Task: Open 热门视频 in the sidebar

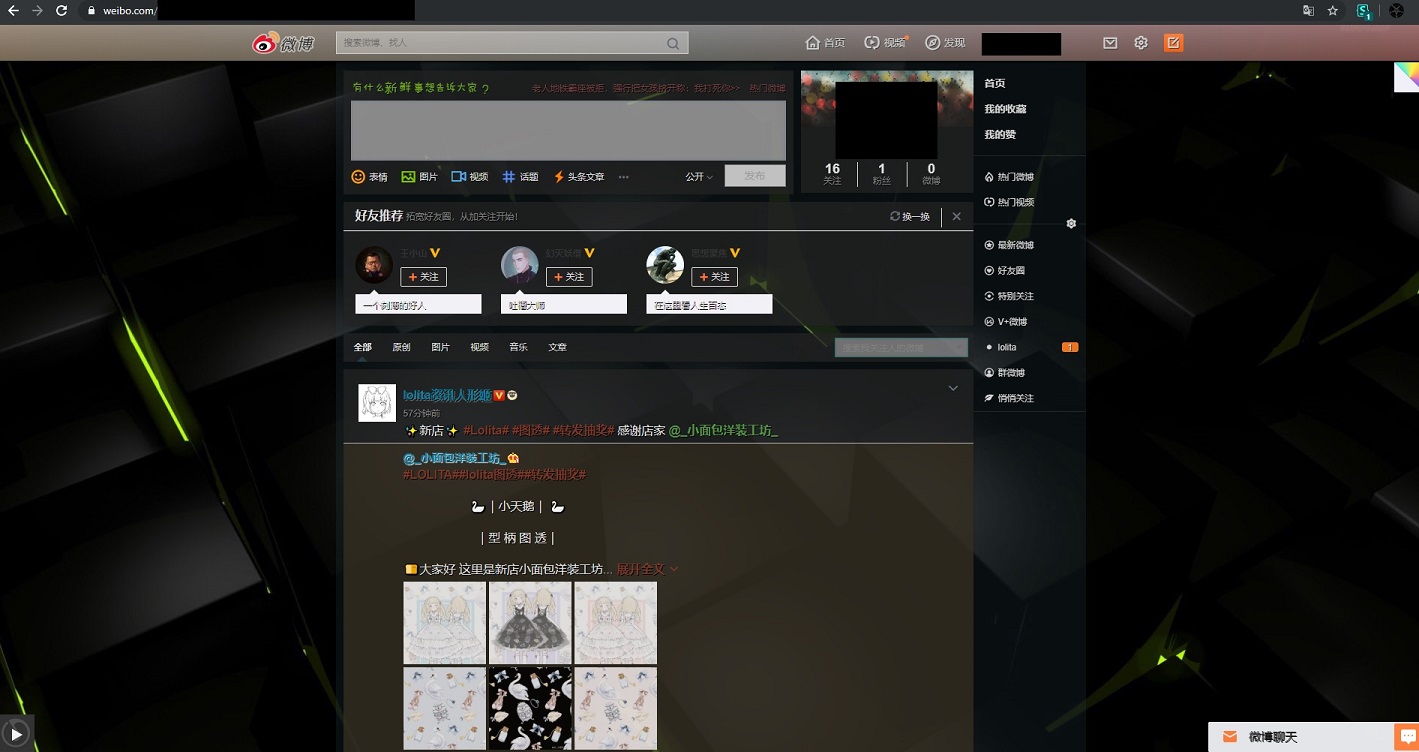Action: click(1009, 202)
